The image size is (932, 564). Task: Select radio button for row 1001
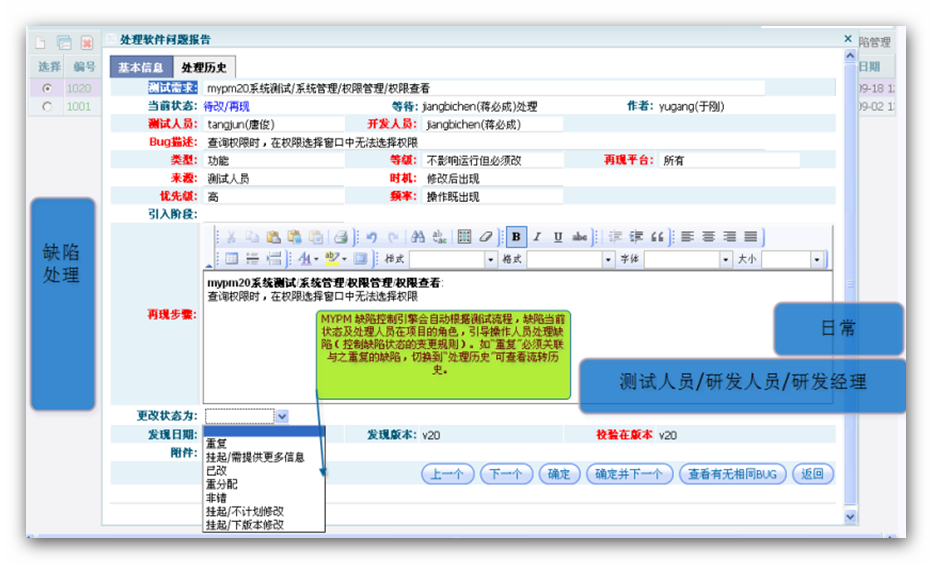pyautogui.click(x=47, y=106)
